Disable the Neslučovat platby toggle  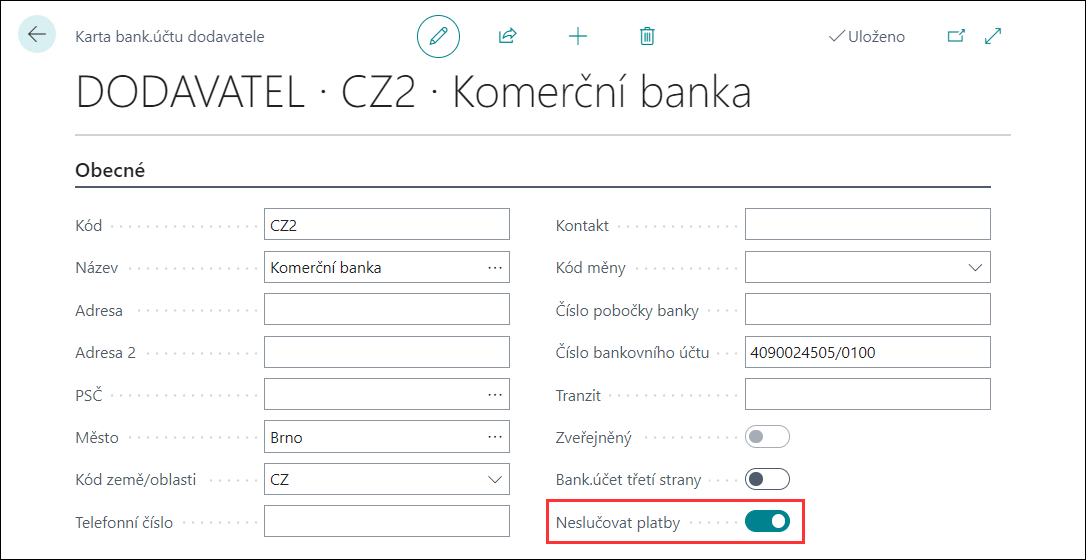tap(767, 521)
